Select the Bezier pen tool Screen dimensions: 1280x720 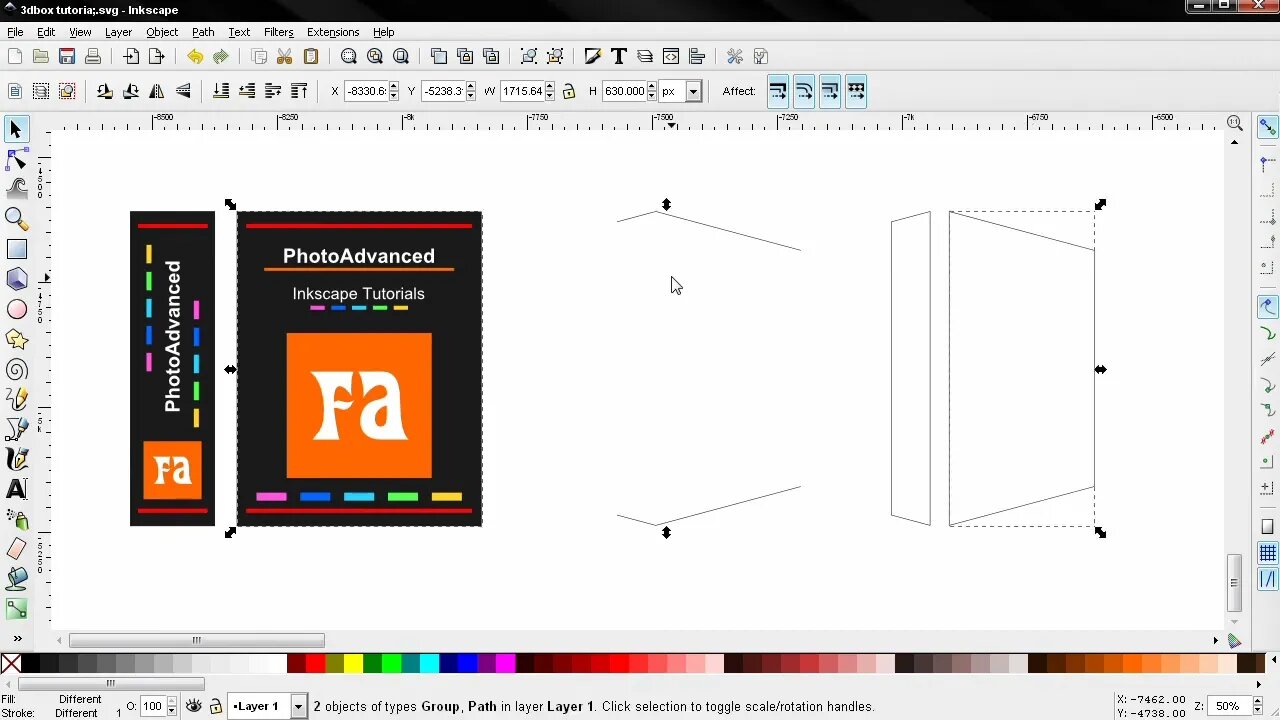pos(16,429)
